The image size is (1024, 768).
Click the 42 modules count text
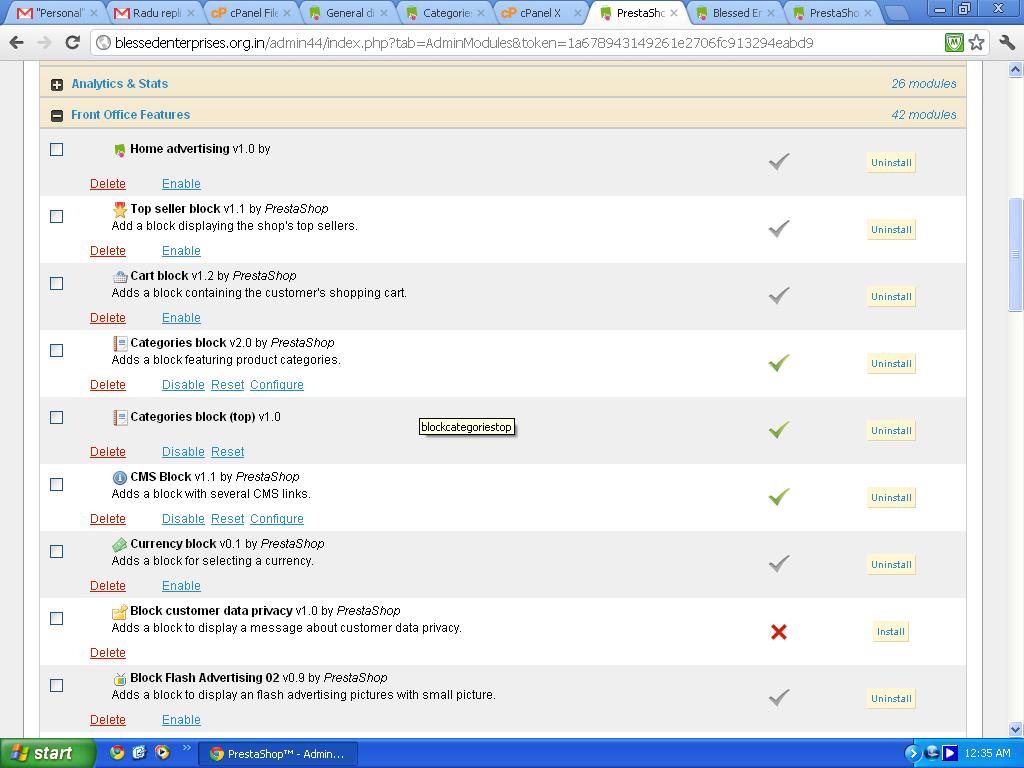923,115
